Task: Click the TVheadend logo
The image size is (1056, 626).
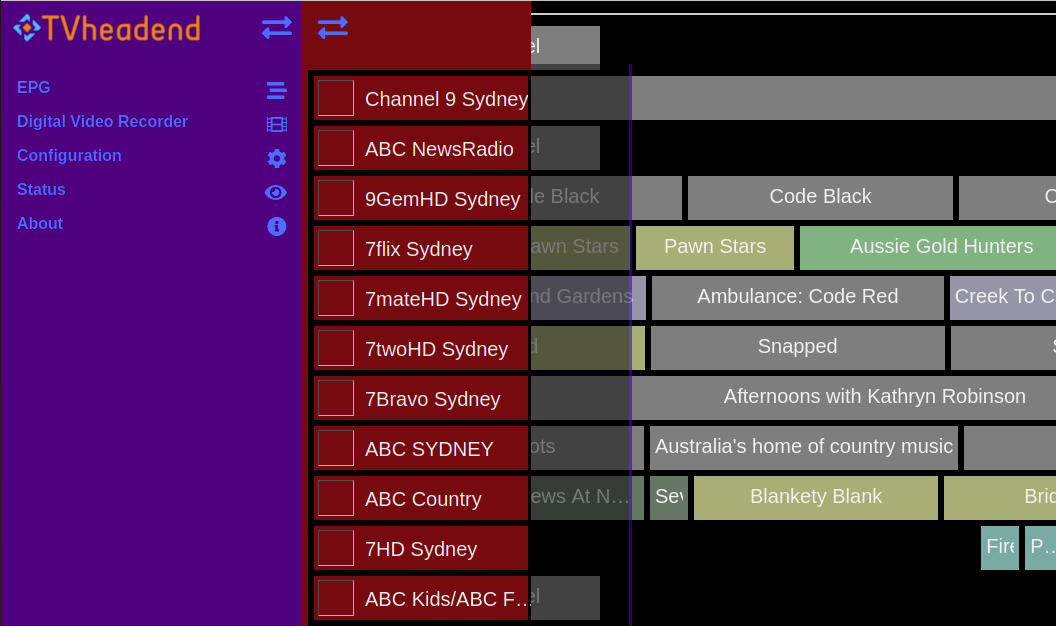Action: 107,28
